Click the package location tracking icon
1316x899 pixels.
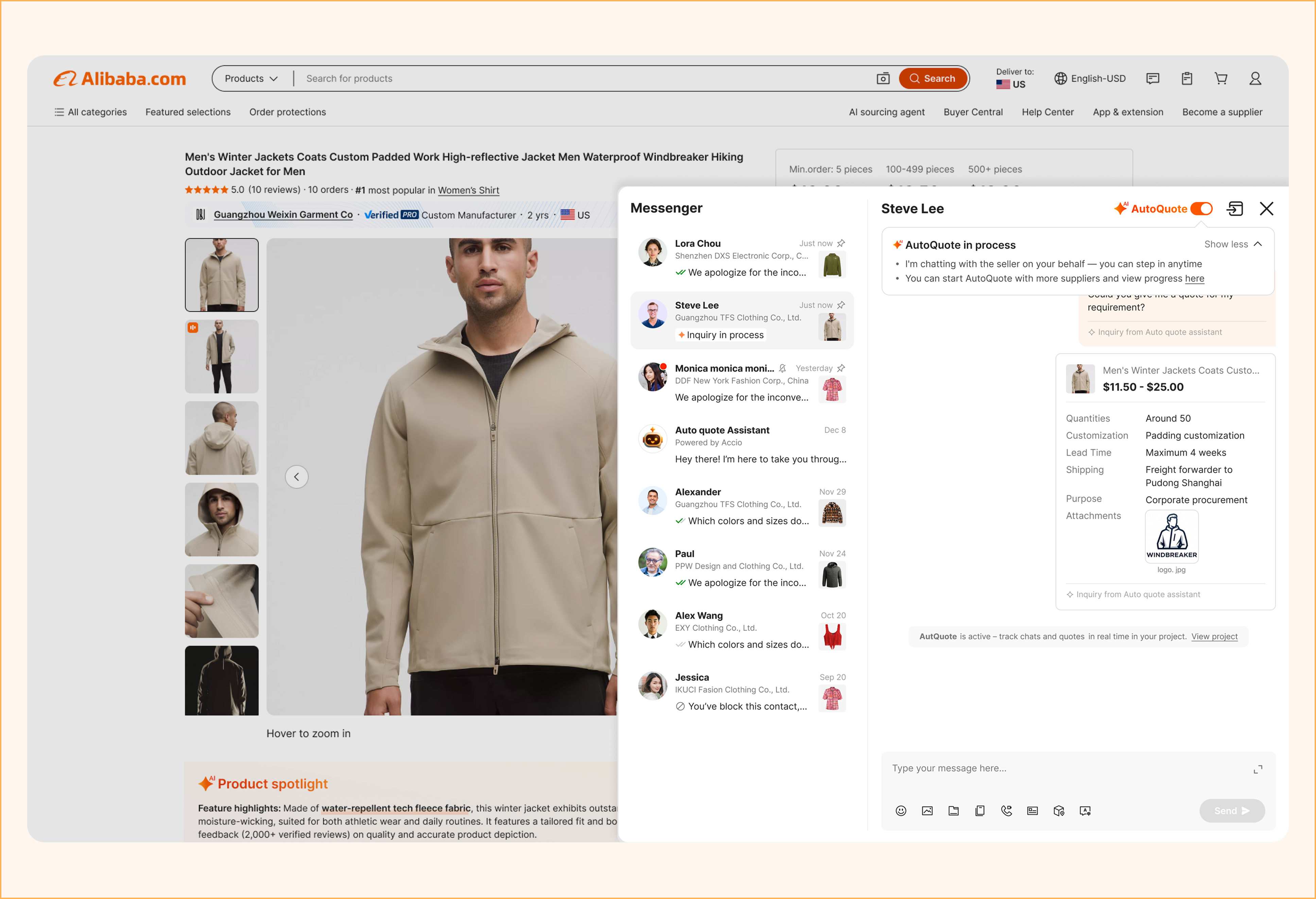[x=1059, y=811]
